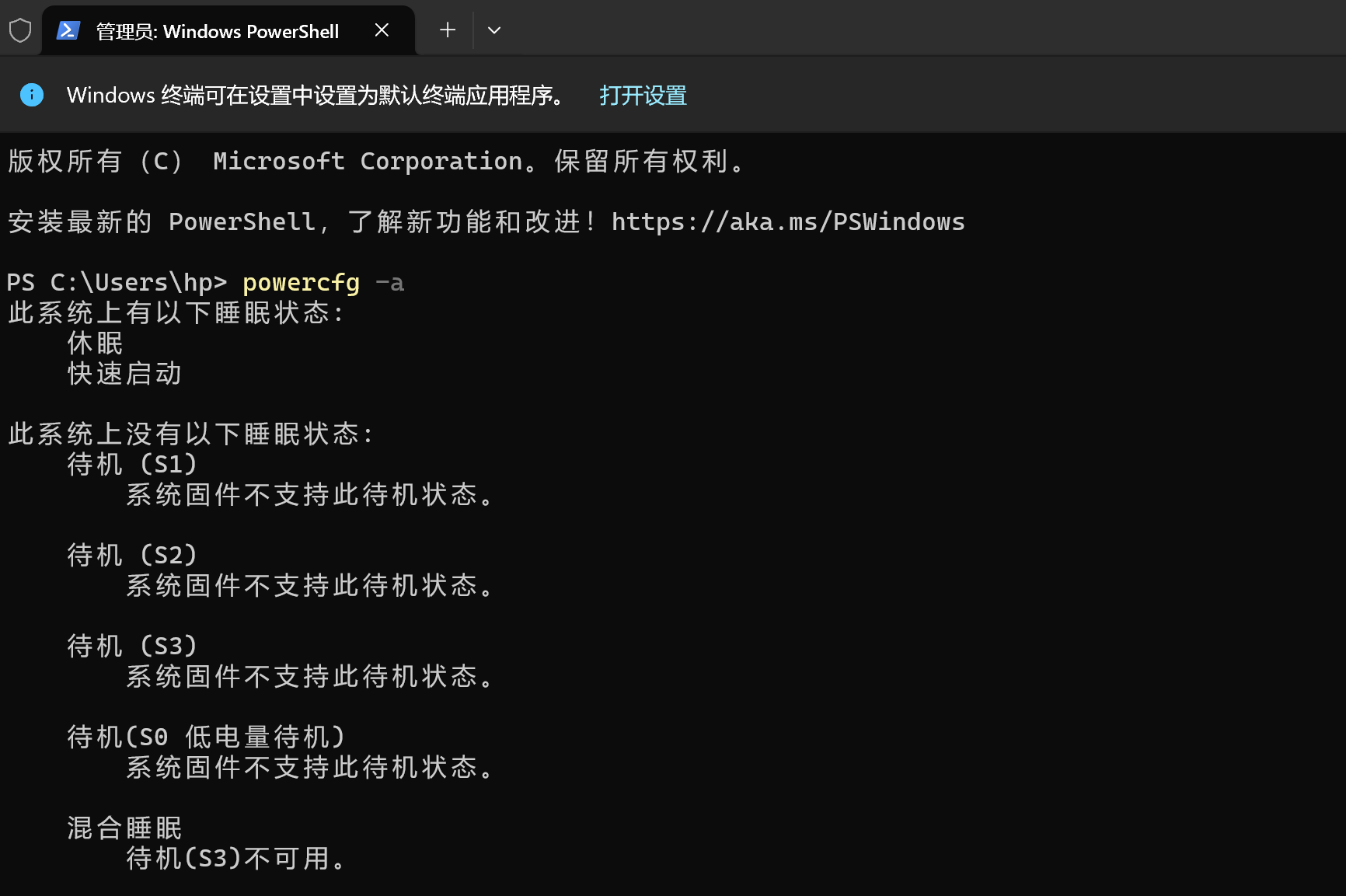Click the -a argument after powercfg

[x=389, y=283]
